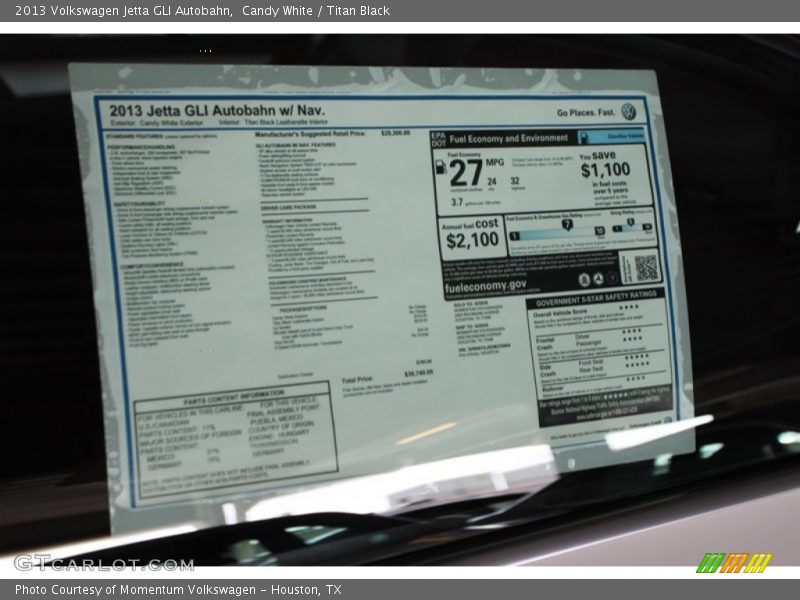
Task: Click the '24' city MPG value
Action: coord(491,181)
